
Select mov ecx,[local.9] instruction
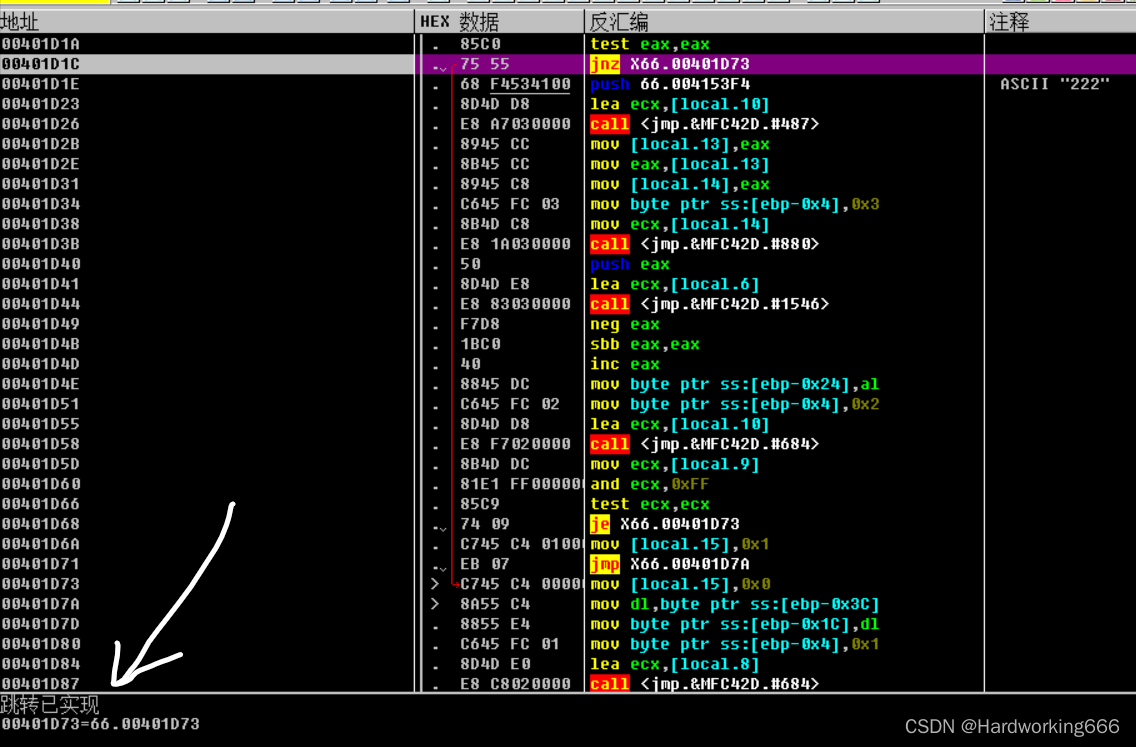tap(674, 464)
